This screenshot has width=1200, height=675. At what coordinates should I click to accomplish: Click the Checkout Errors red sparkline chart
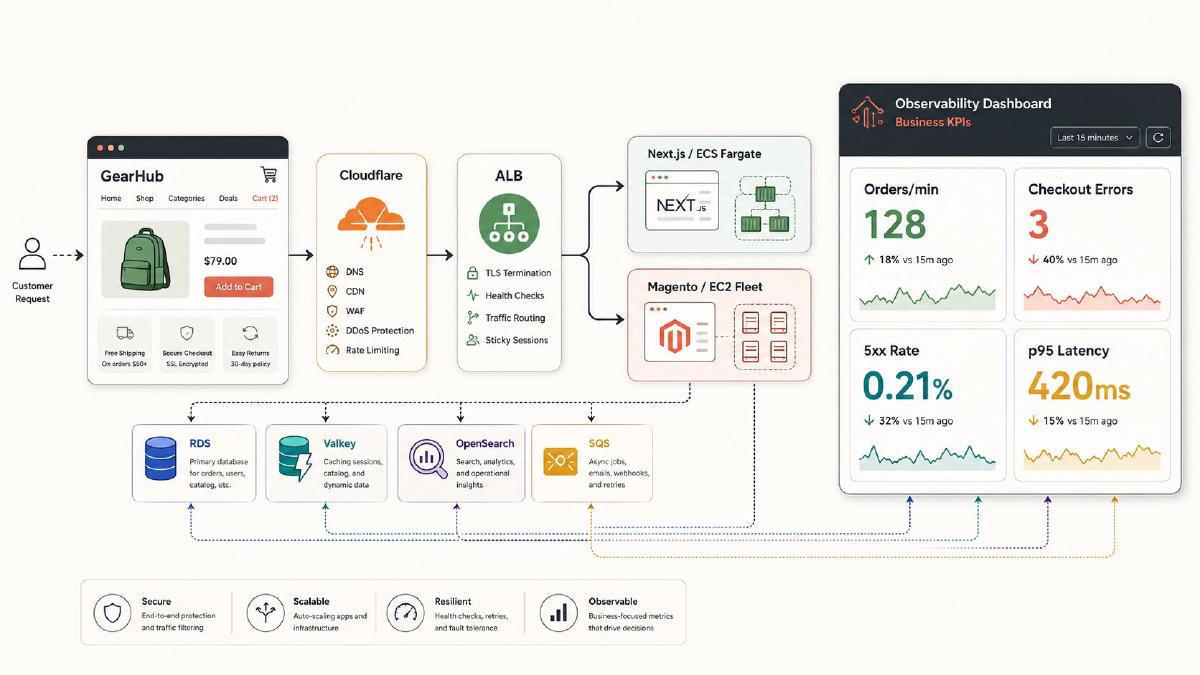coord(1093,297)
